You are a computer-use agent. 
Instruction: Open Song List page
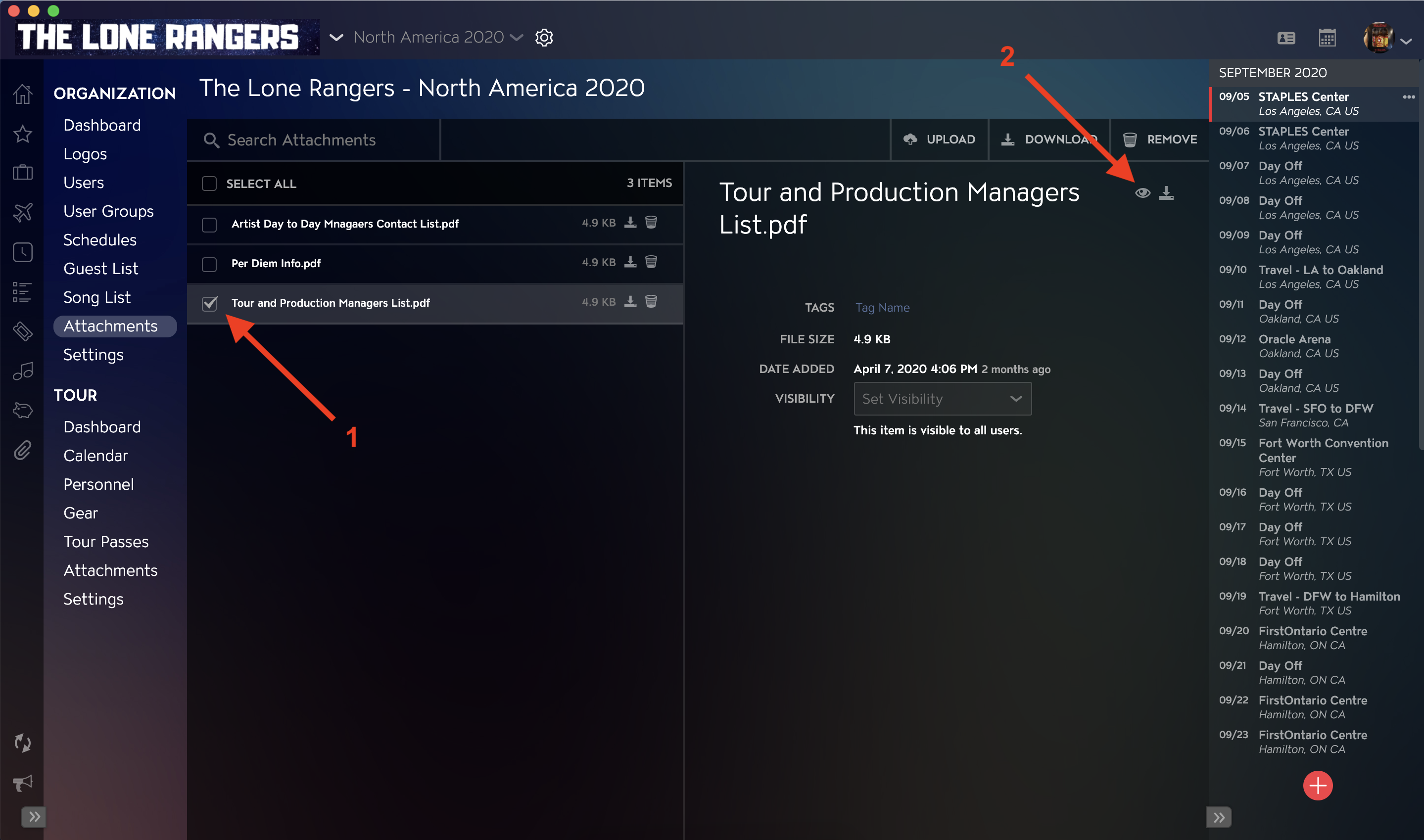click(97, 297)
